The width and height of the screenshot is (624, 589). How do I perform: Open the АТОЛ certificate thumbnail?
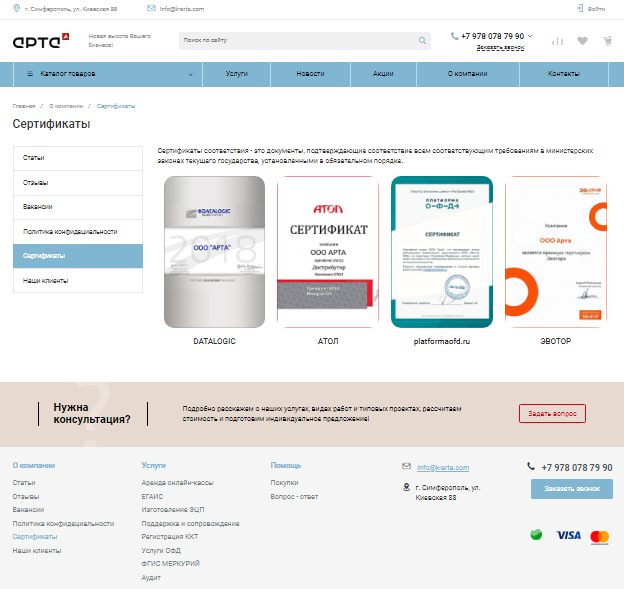point(328,252)
